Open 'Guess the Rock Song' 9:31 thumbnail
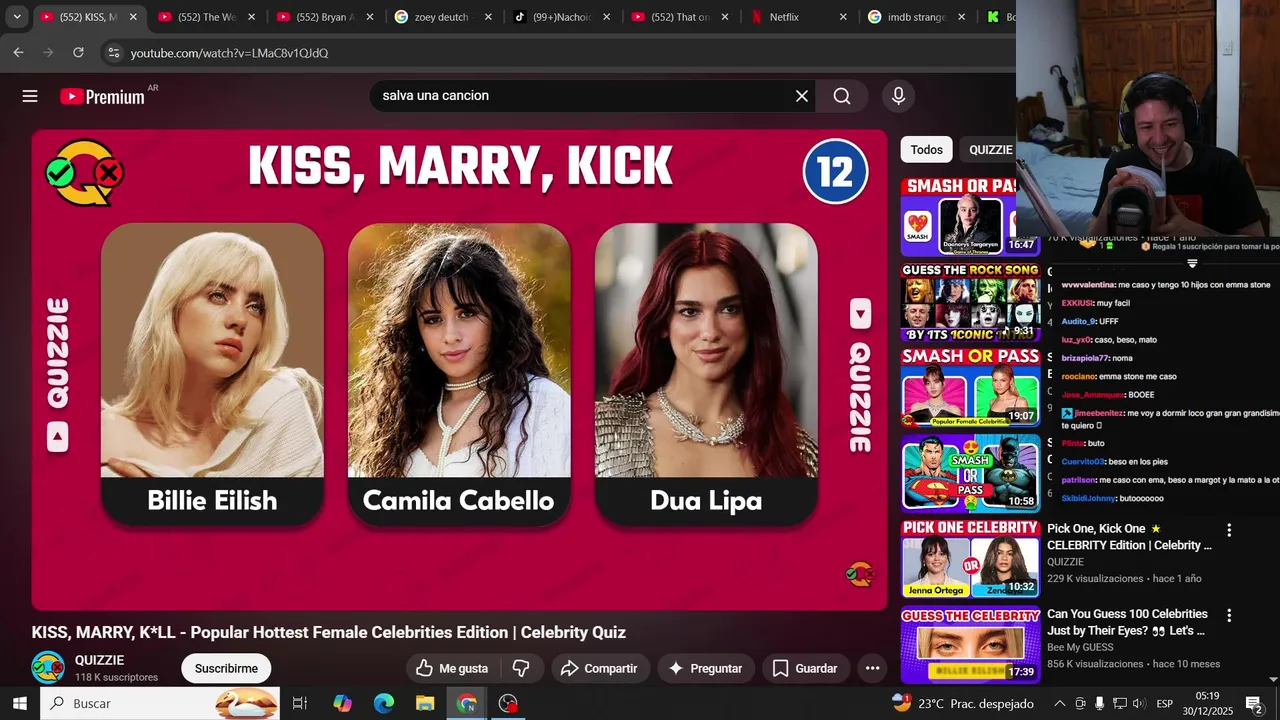This screenshot has width=1280, height=720. [970, 302]
